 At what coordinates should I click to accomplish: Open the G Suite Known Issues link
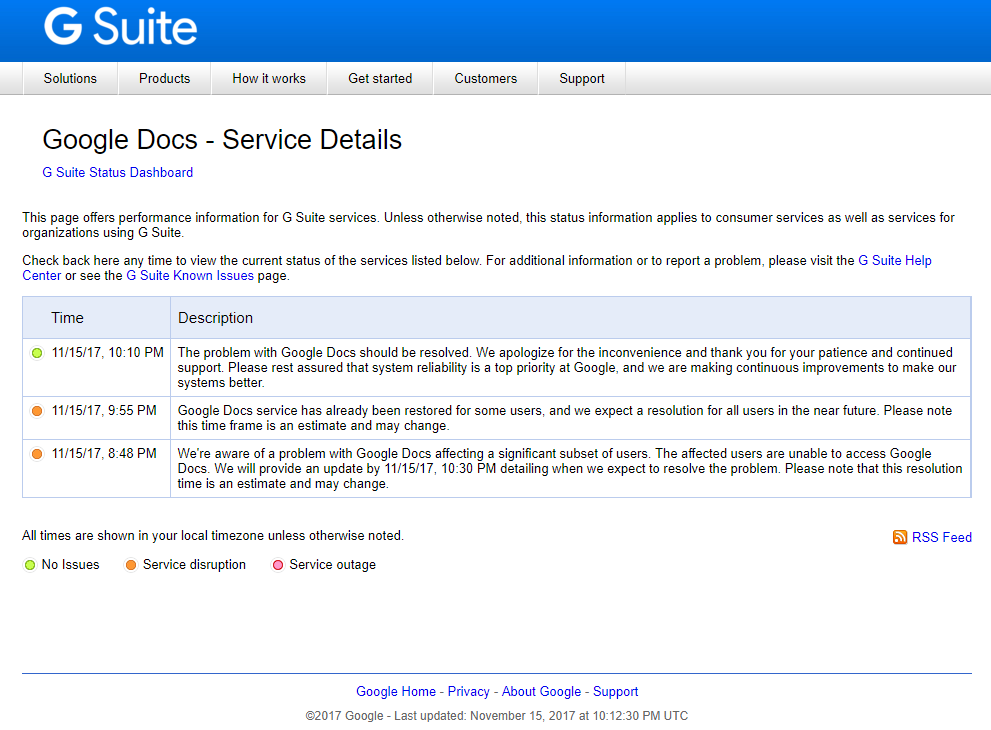tap(190, 276)
